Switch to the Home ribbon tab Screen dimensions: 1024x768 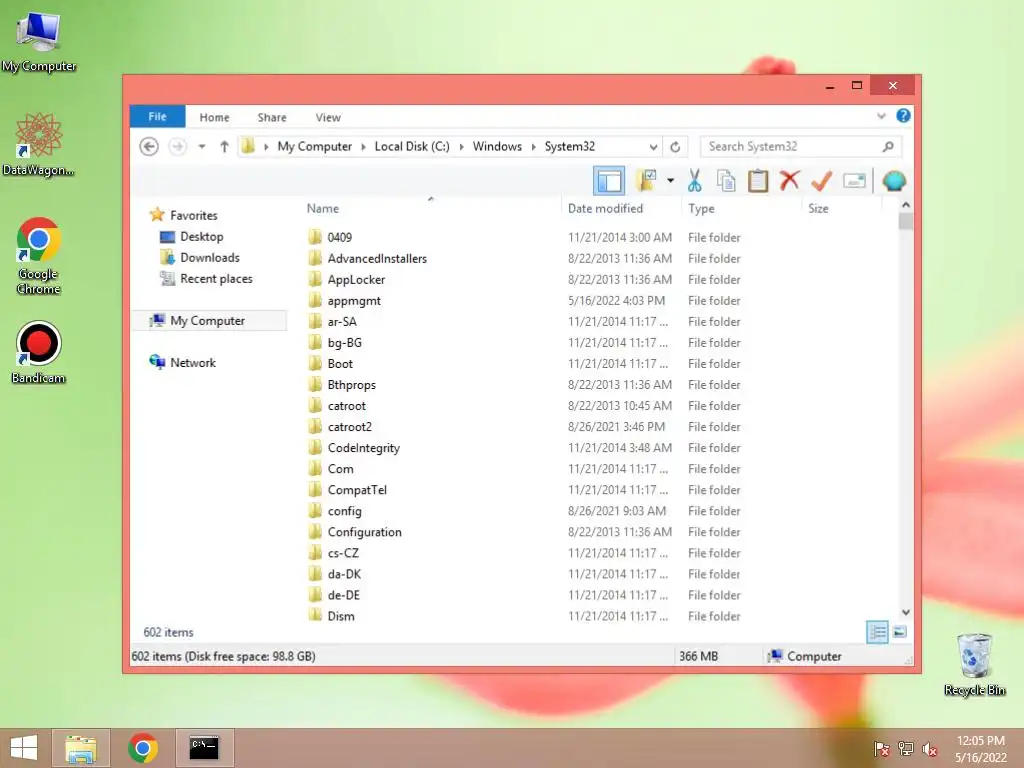coord(214,118)
